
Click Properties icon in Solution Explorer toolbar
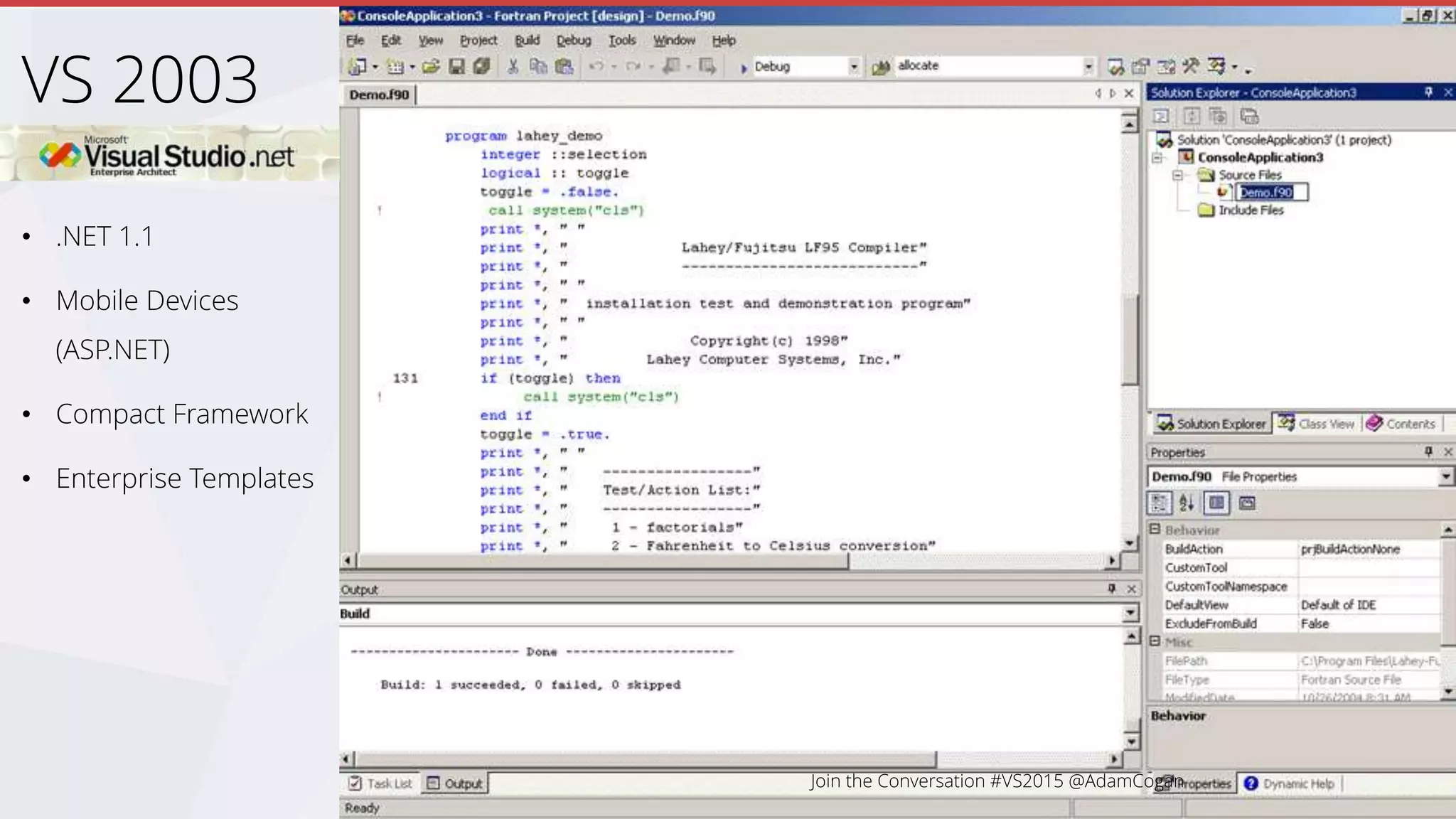[1249, 116]
